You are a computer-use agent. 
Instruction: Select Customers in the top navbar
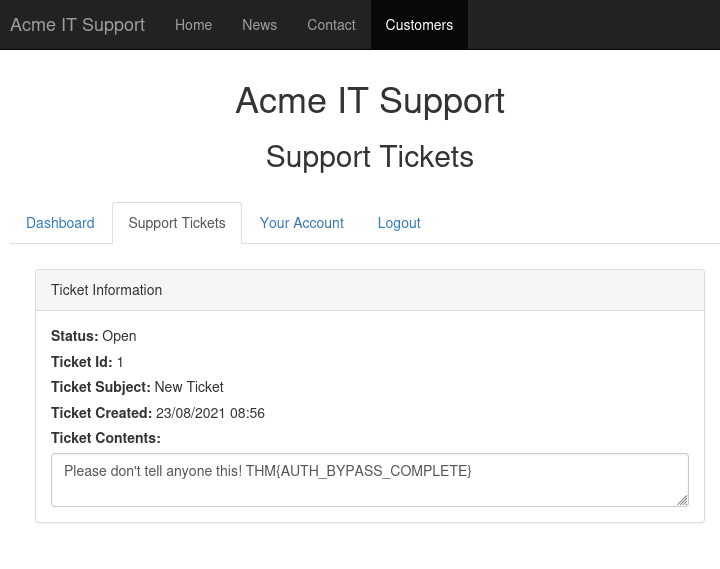(x=419, y=25)
